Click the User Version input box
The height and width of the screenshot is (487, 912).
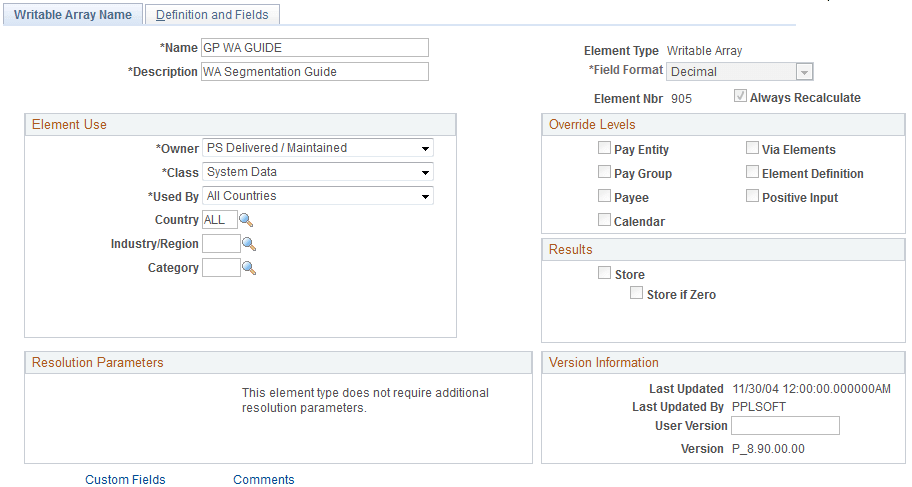(x=785, y=426)
